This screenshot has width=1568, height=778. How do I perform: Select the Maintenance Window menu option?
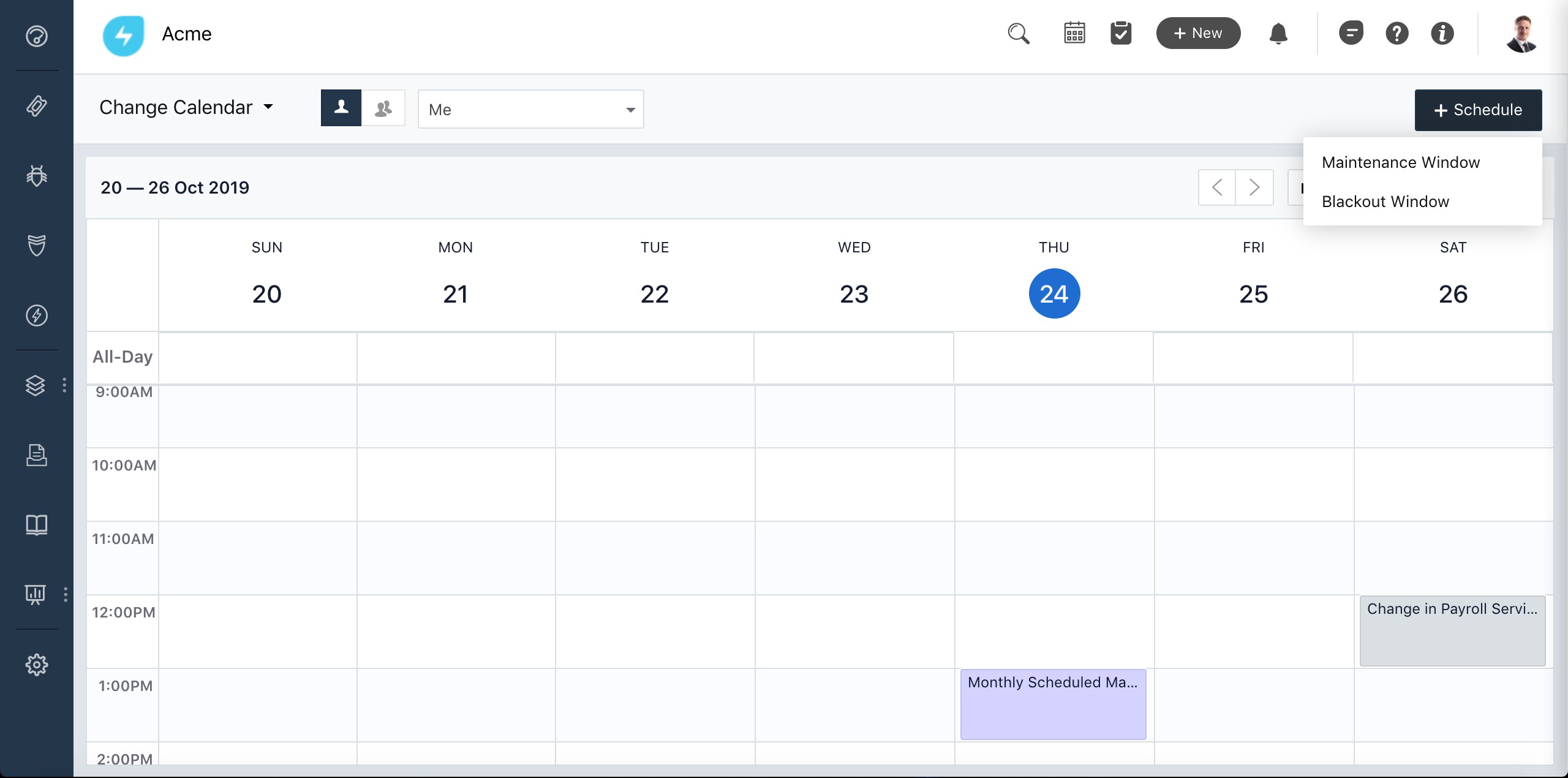[1401, 162]
